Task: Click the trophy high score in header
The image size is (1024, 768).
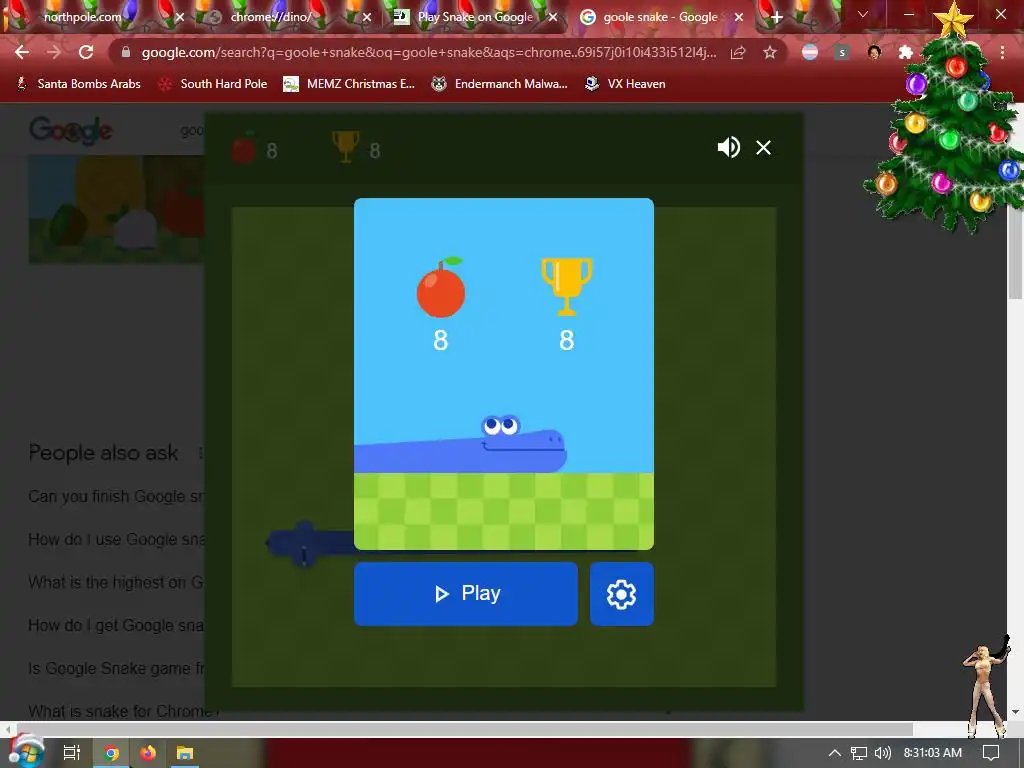Action: 345,148
